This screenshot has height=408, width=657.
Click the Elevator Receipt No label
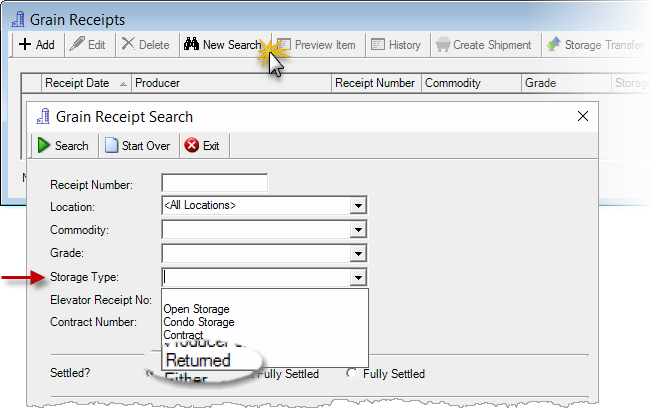101,300
